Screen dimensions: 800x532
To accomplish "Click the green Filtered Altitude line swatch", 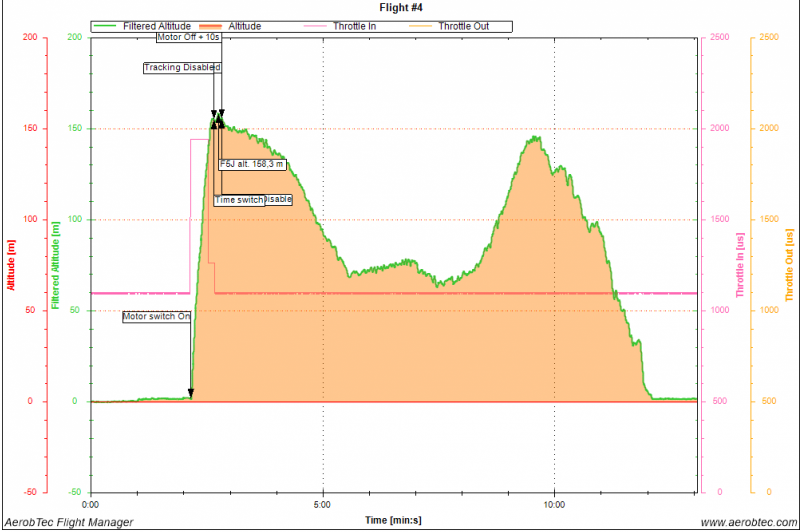I will 107,25.
